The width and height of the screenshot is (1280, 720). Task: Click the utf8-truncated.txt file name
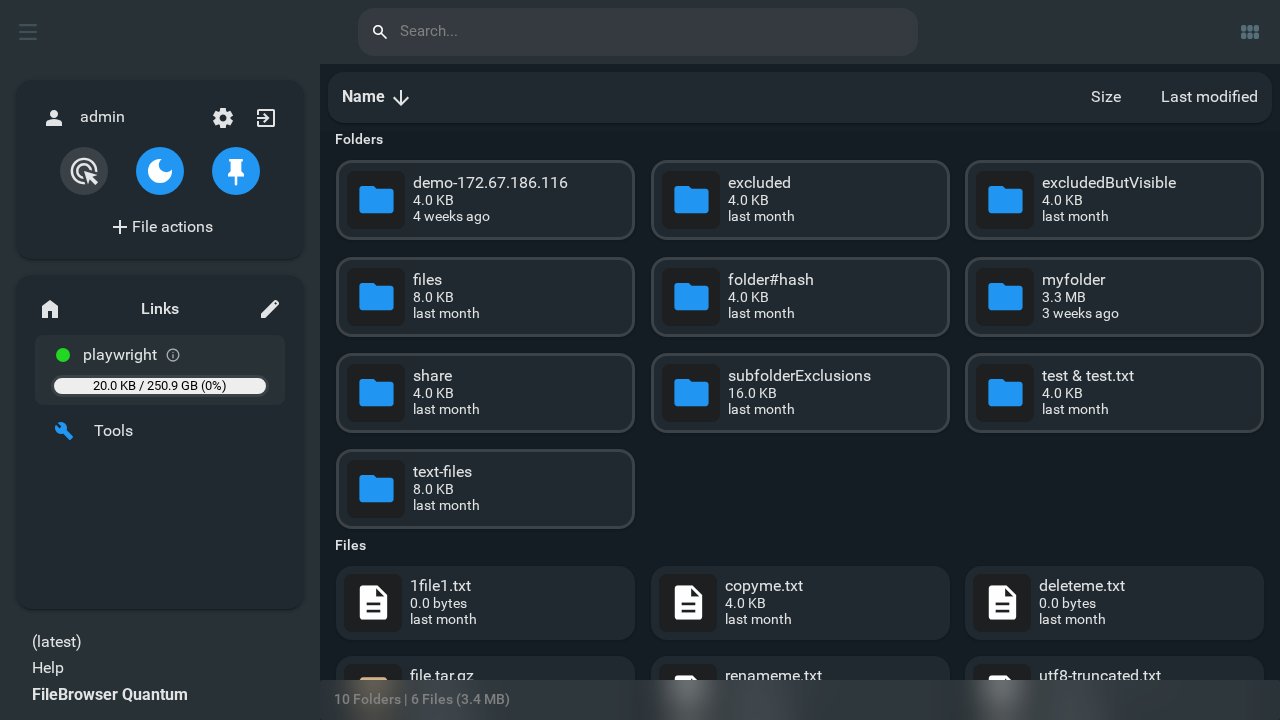coord(1100,675)
